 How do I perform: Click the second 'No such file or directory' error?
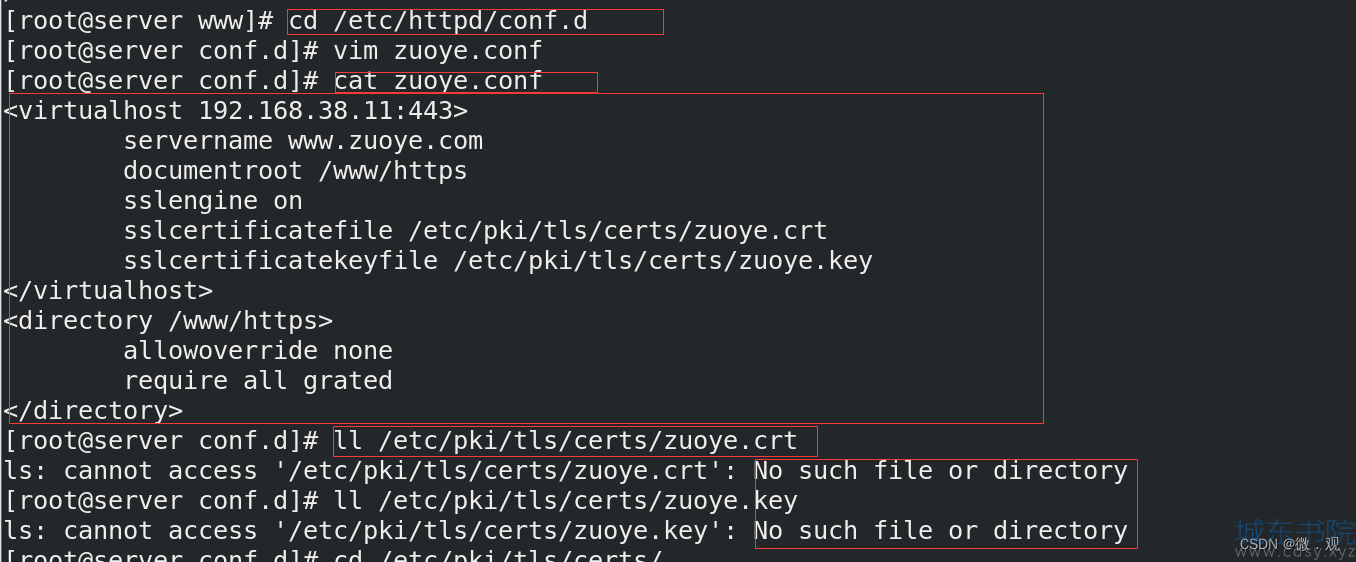click(x=941, y=531)
